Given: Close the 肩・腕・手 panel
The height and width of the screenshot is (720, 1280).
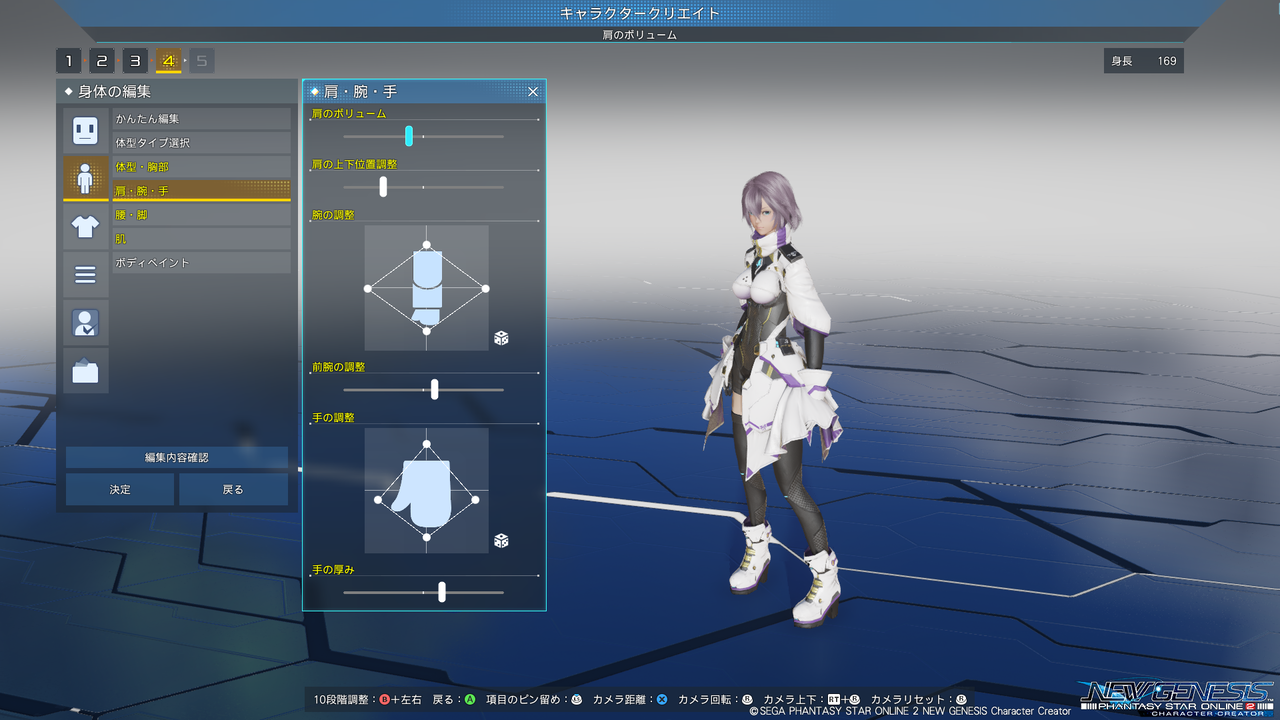Looking at the screenshot, I should click(x=533, y=92).
